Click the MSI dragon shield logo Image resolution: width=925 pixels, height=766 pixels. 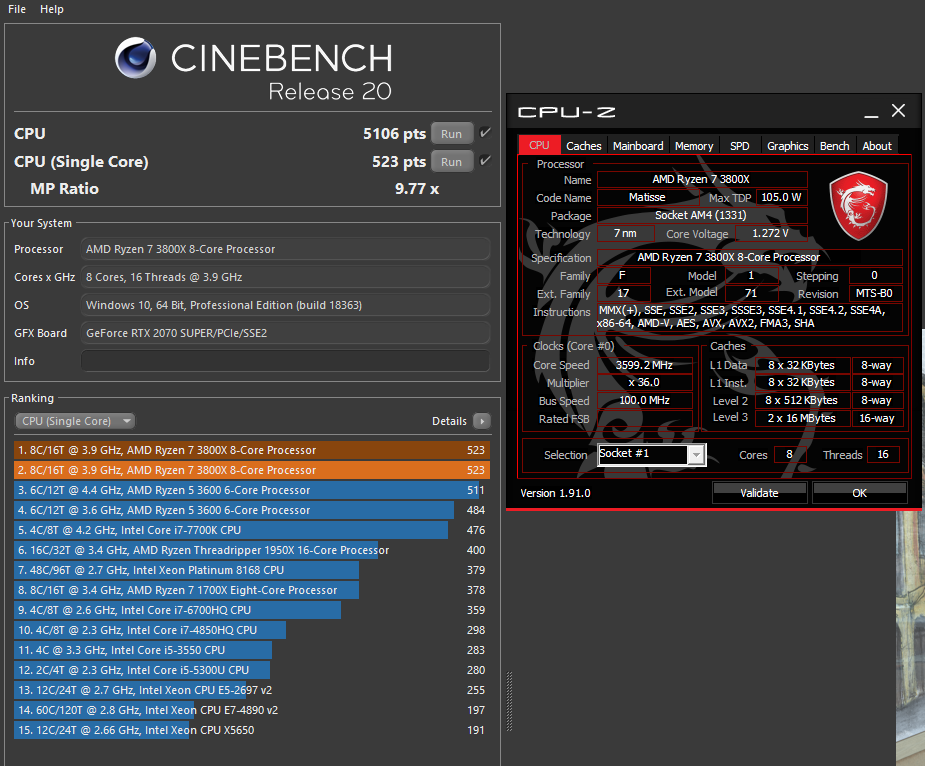858,205
